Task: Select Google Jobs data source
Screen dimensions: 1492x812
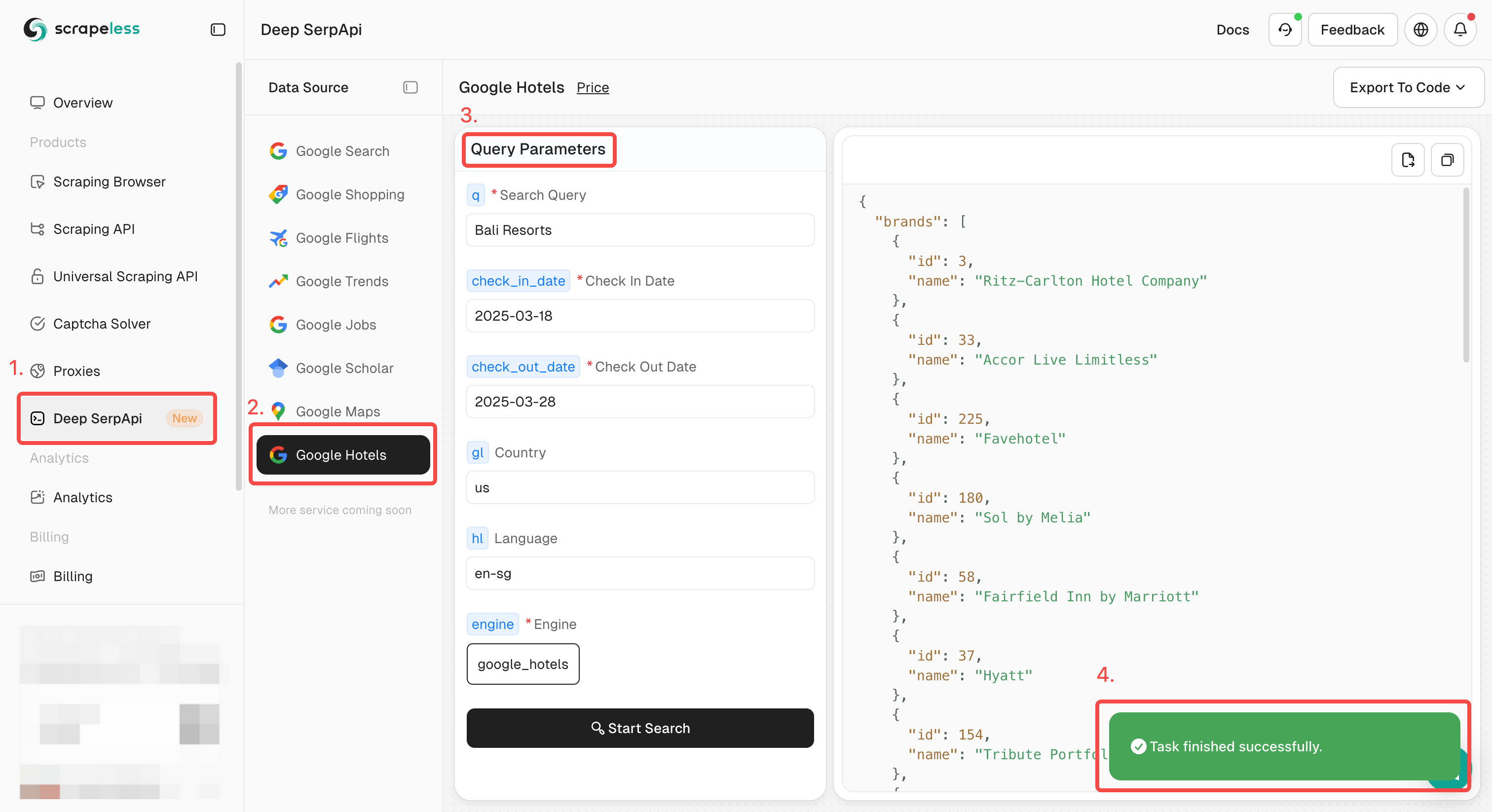Action: 343,325
